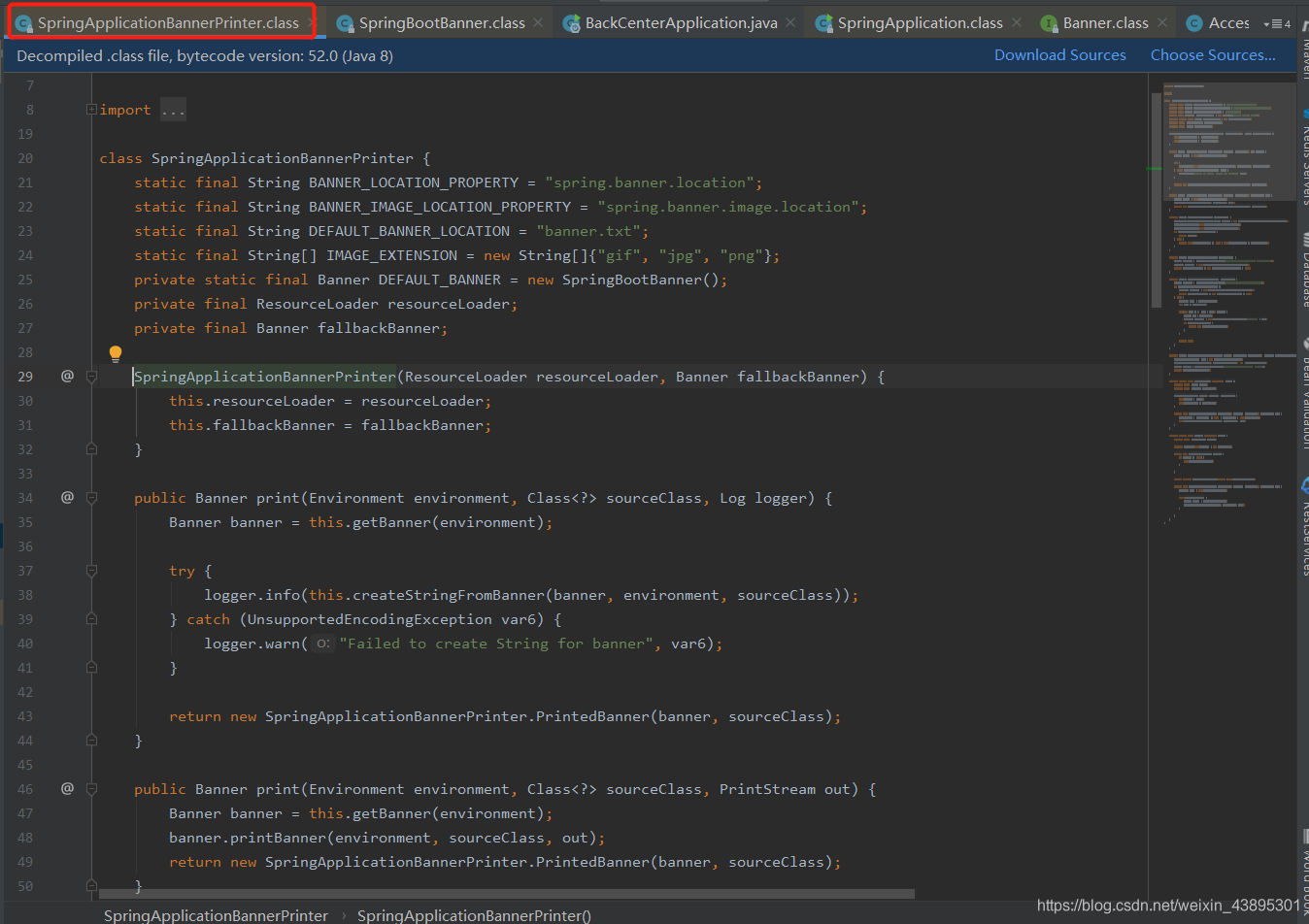Show the hidden tabs list
The height and width of the screenshot is (924, 1309).
(1277, 23)
